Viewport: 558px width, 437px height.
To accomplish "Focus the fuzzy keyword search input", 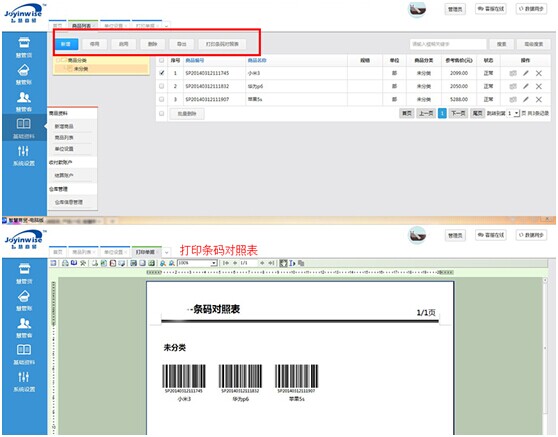I will pos(448,44).
